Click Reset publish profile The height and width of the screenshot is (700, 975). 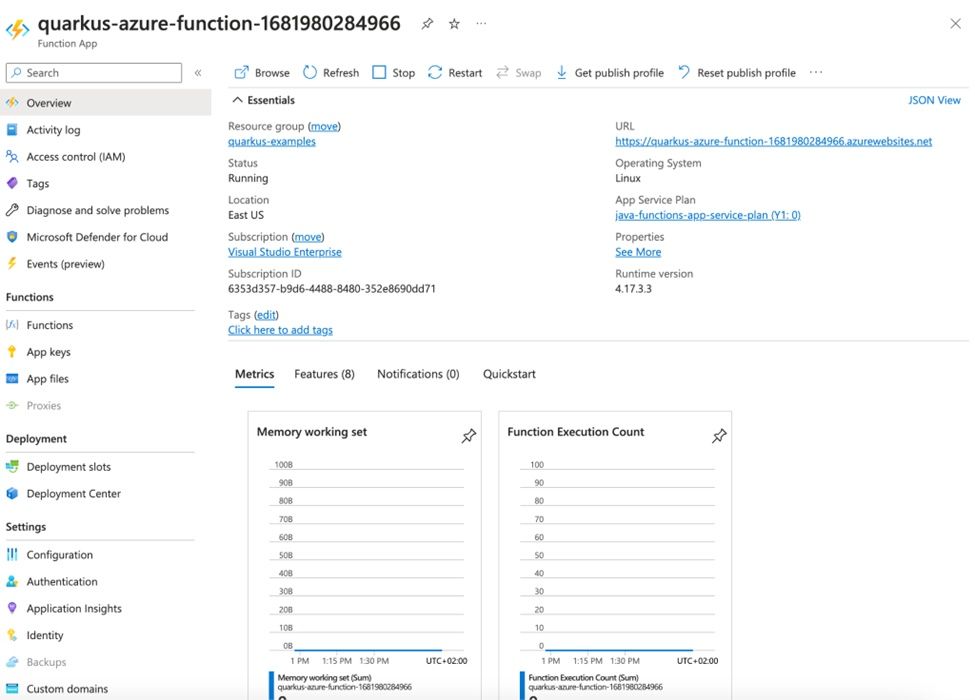[737, 73]
